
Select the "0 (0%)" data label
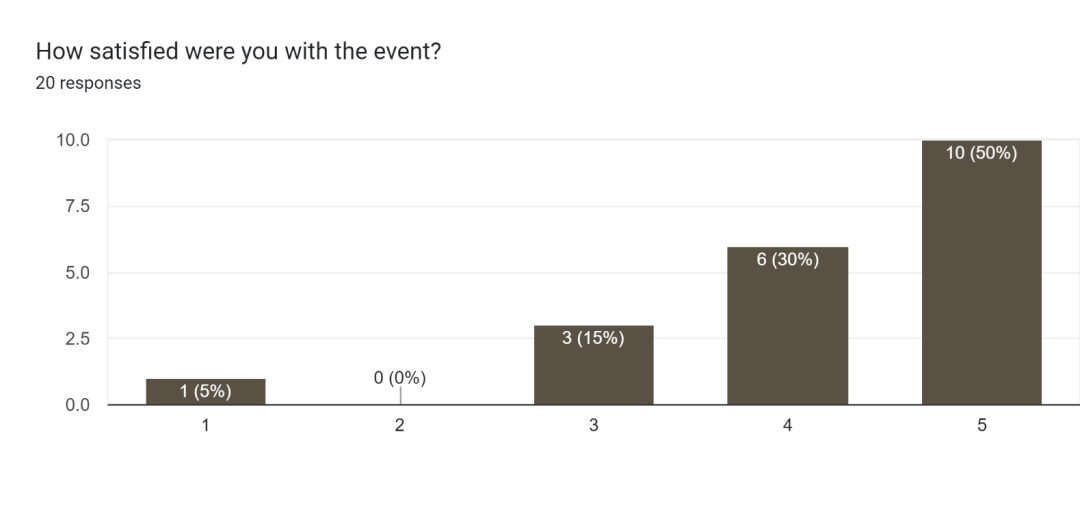pyautogui.click(x=400, y=378)
